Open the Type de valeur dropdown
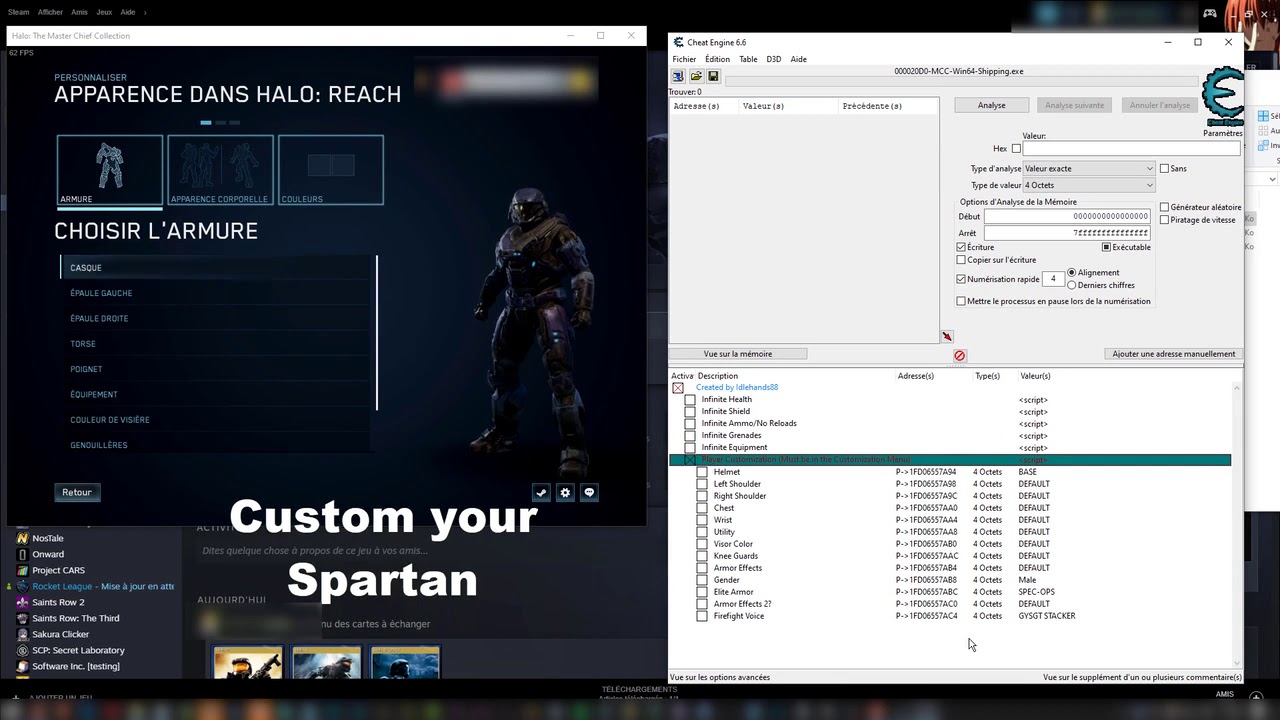1280x720 pixels. click(x=1088, y=185)
